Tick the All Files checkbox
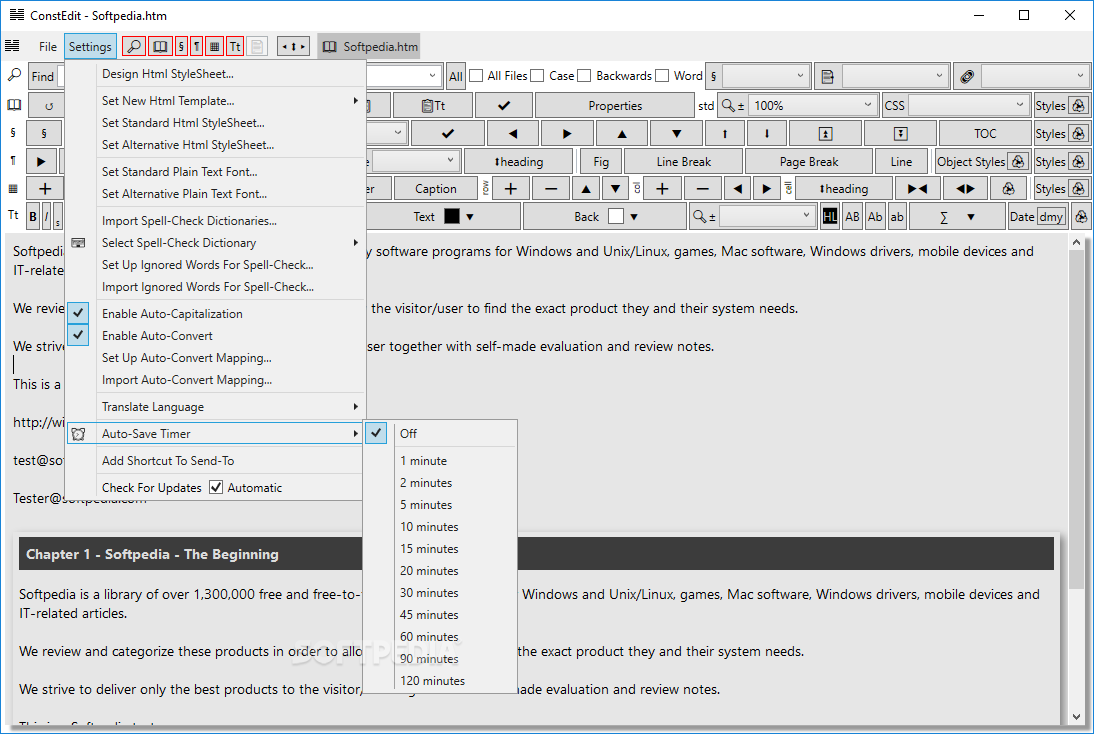 pos(477,75)
